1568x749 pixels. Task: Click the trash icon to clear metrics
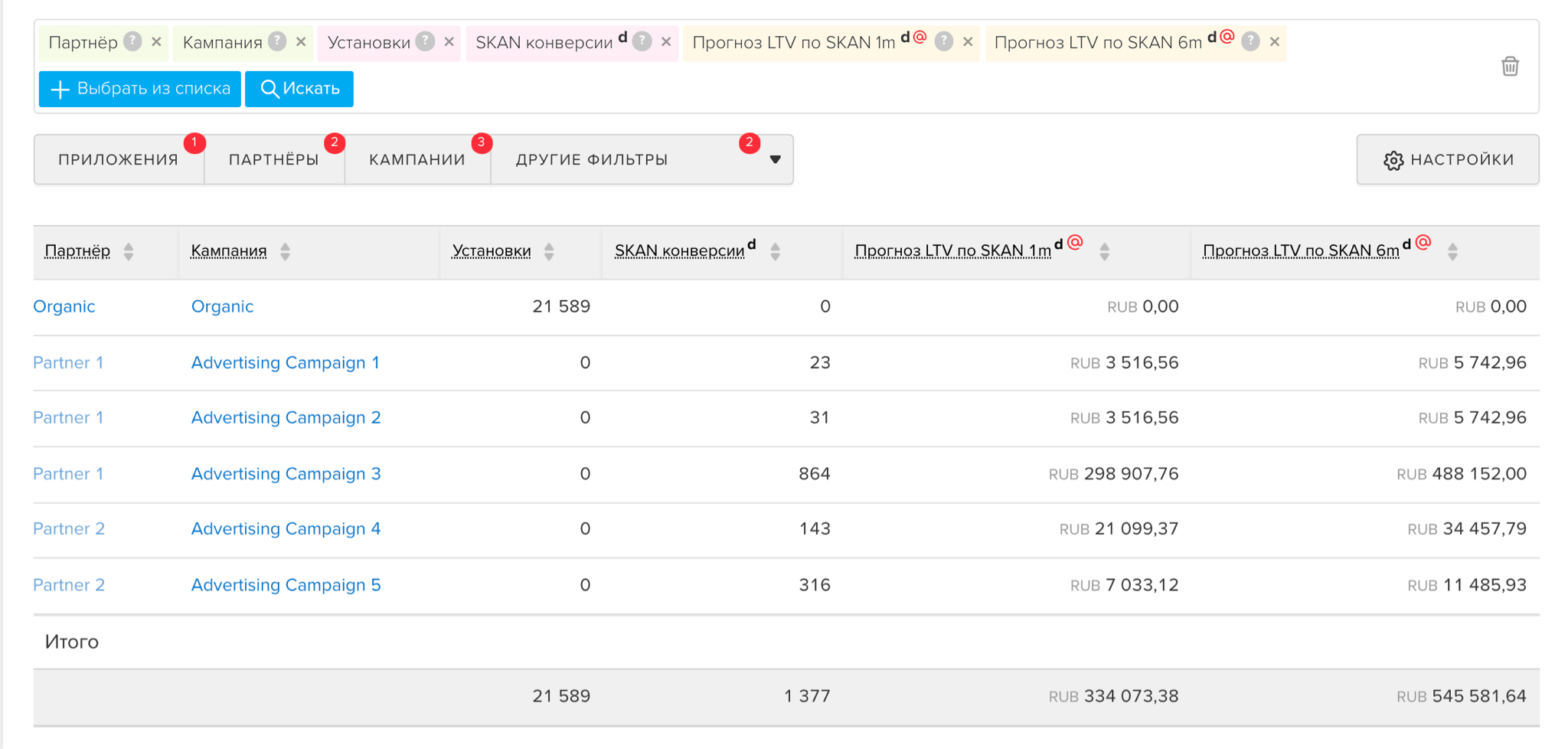[x=1510, y=67]
